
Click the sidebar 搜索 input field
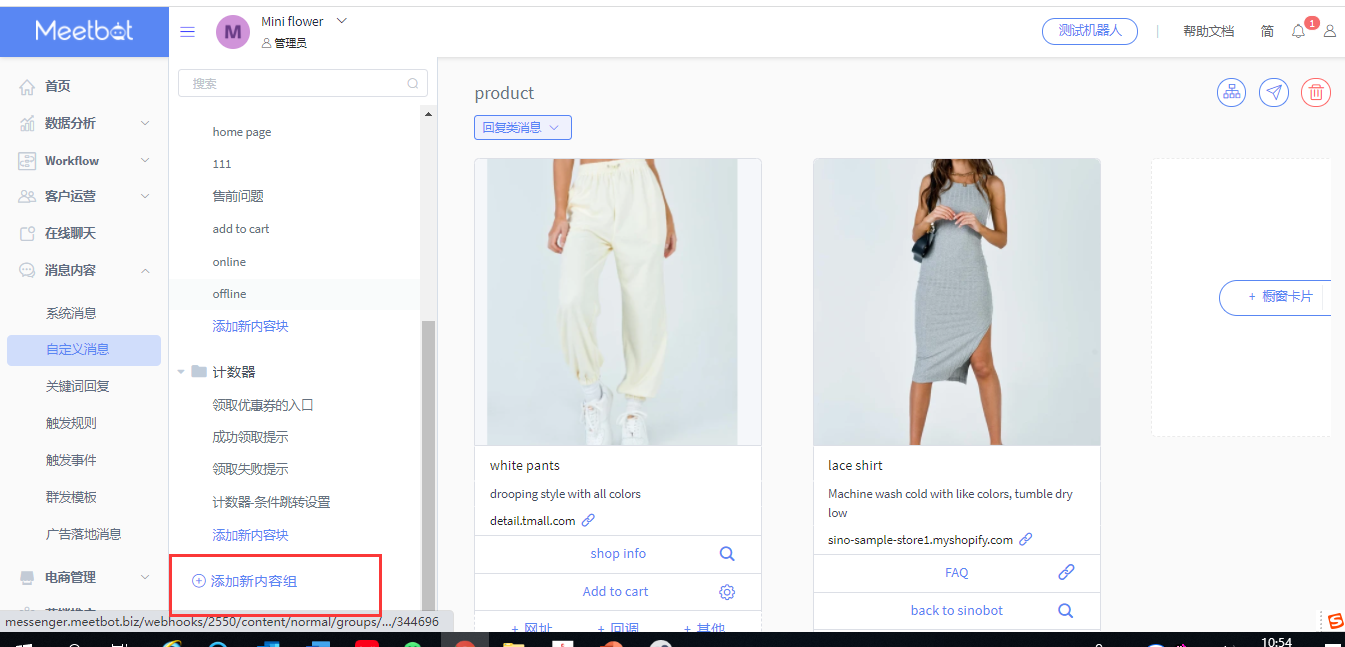(302, 83)
